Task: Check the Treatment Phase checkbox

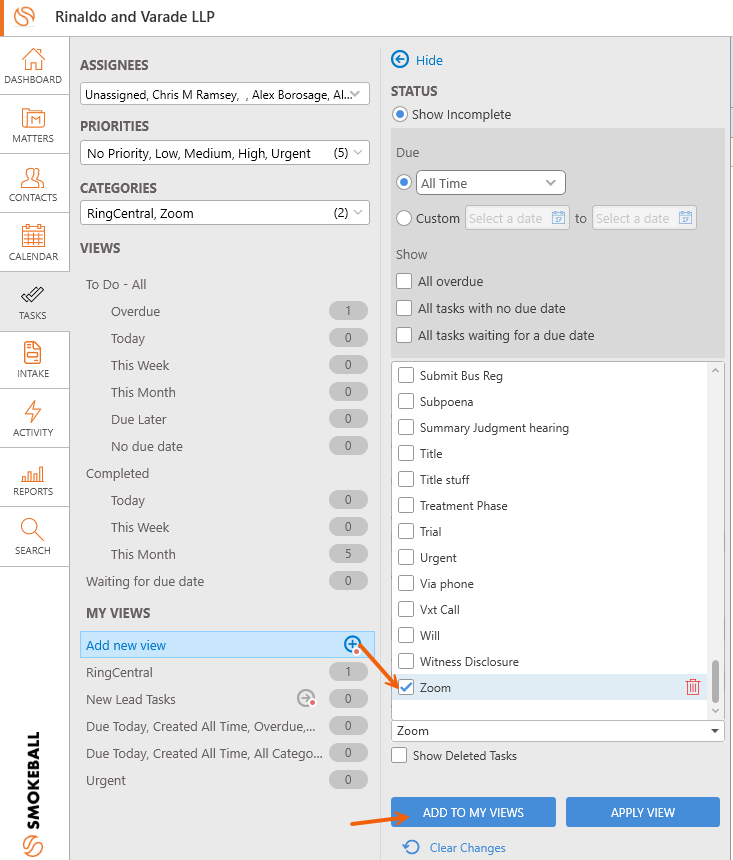Action: 406,505
